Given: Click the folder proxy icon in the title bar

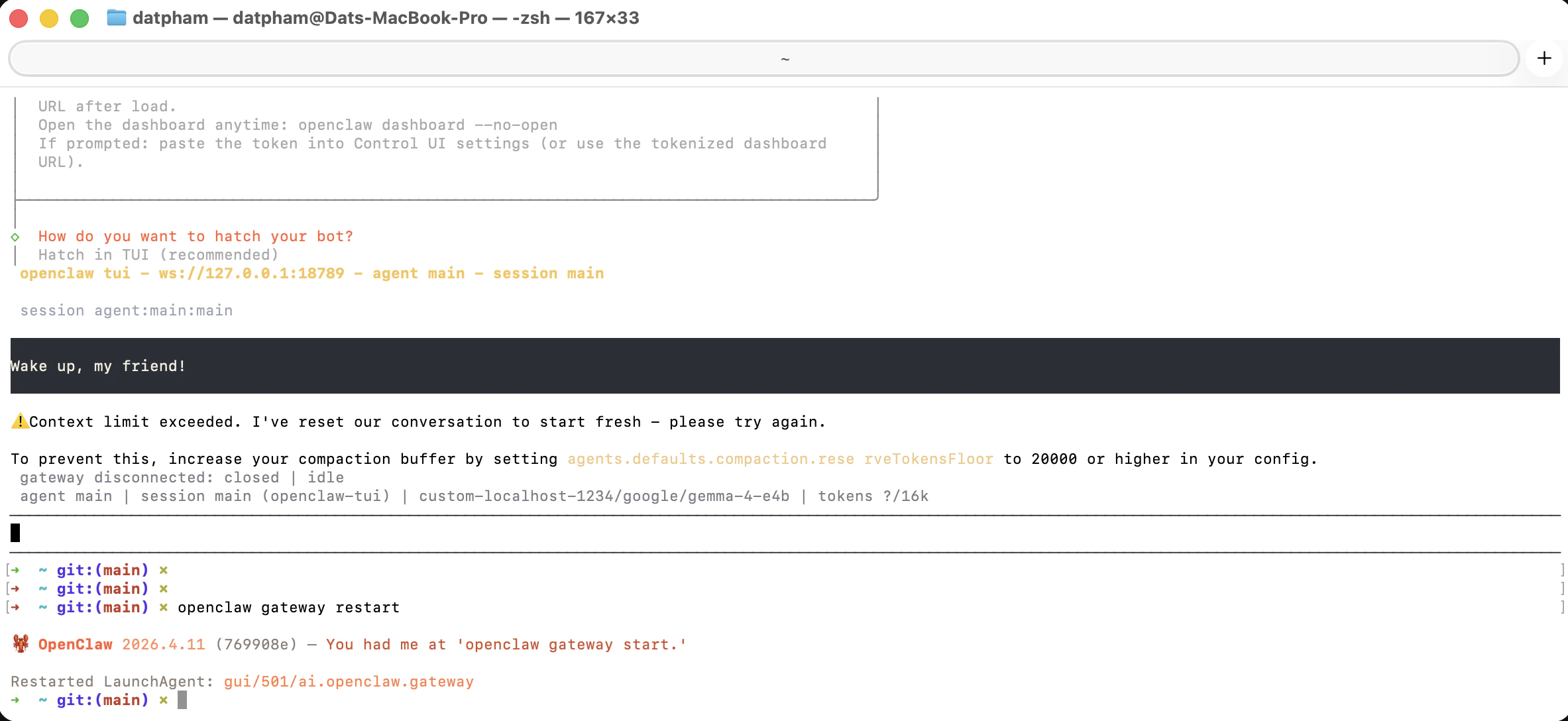Looking at the screenshot, I should (116, 18).
